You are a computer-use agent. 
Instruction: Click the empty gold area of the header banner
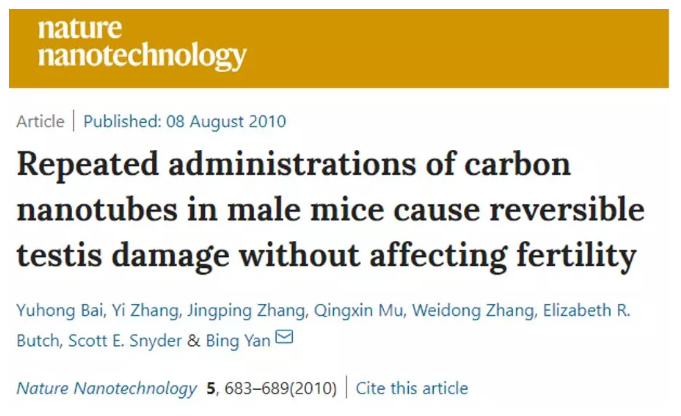[x=456, y=49]
